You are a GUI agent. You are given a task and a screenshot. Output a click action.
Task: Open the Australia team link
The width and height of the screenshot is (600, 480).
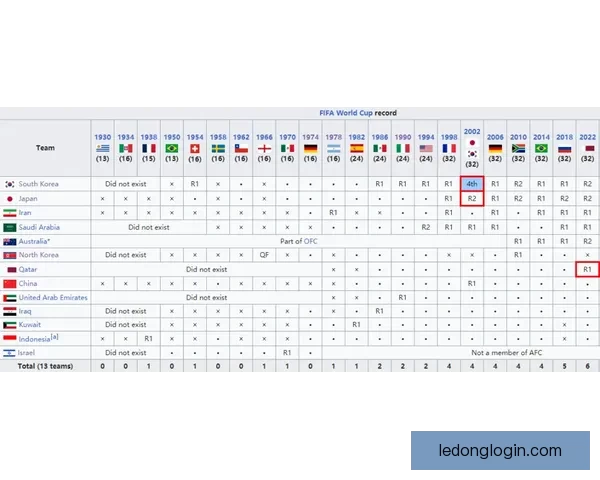33,241
